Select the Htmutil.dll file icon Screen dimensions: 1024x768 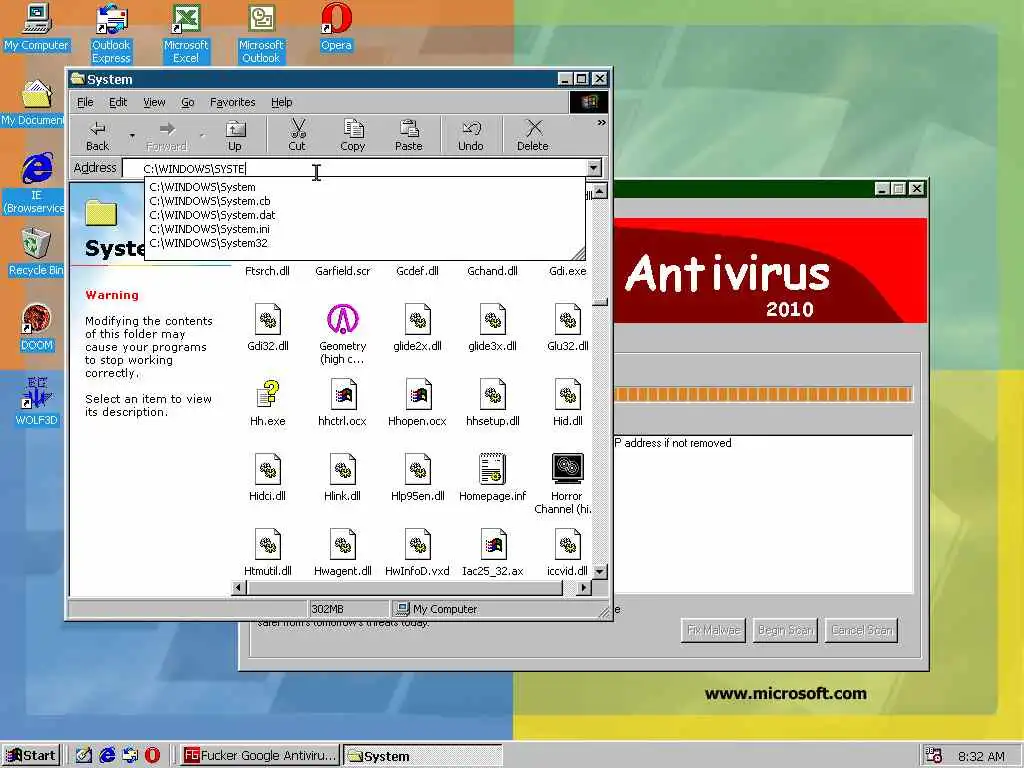coord(268,545)
